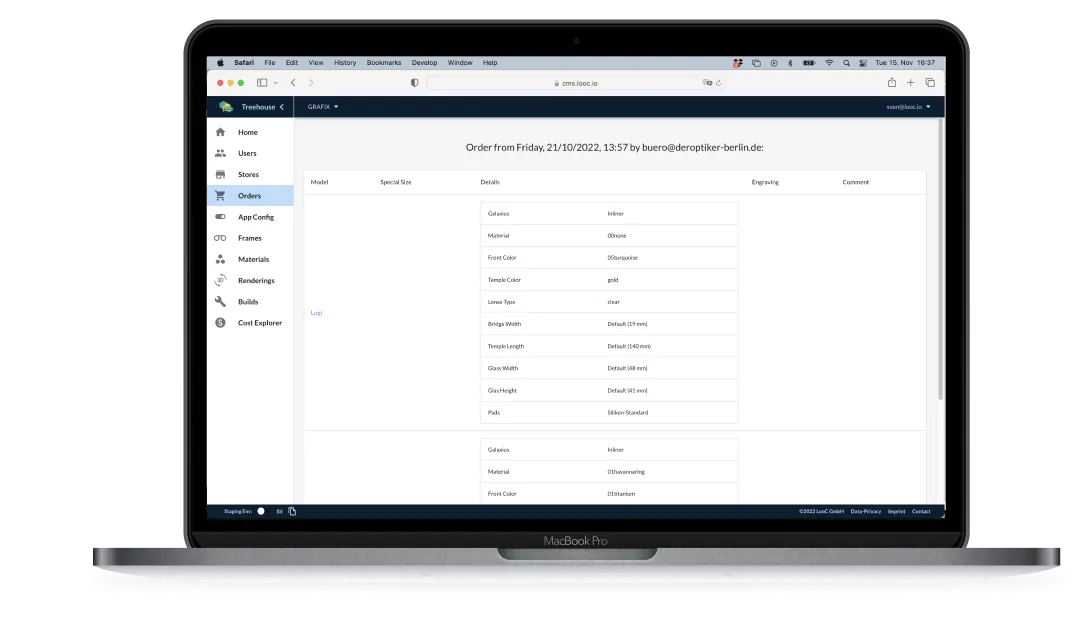1092x618 pixels.
Task: Open the Logi model link
Action: point(316,313)
